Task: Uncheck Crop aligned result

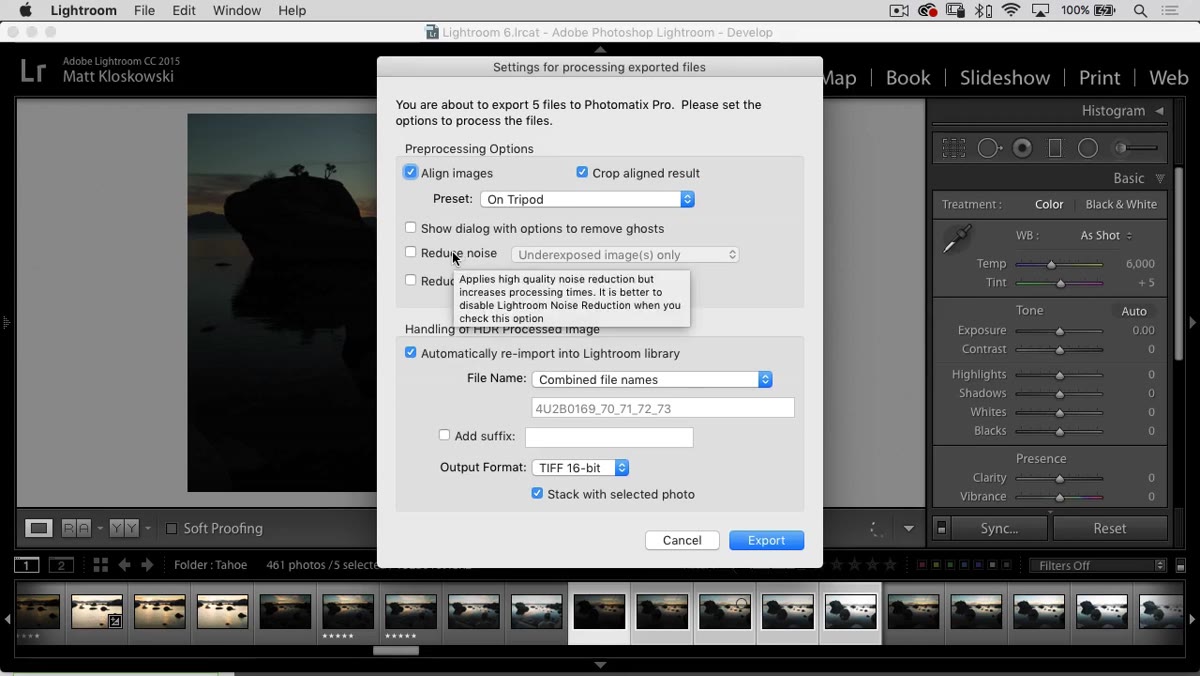Action: click(582, 173)
